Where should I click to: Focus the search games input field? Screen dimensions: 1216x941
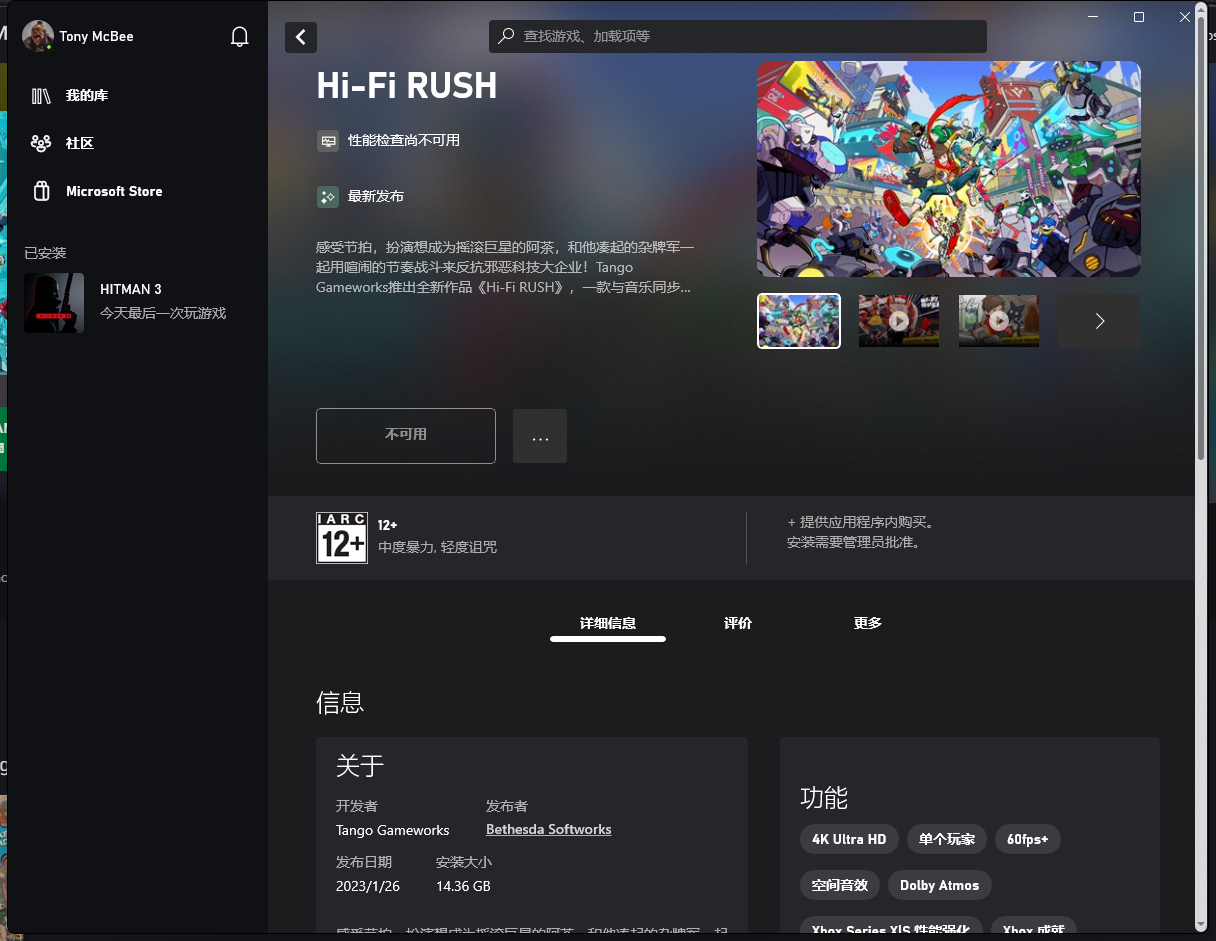(x=738, y=36)
